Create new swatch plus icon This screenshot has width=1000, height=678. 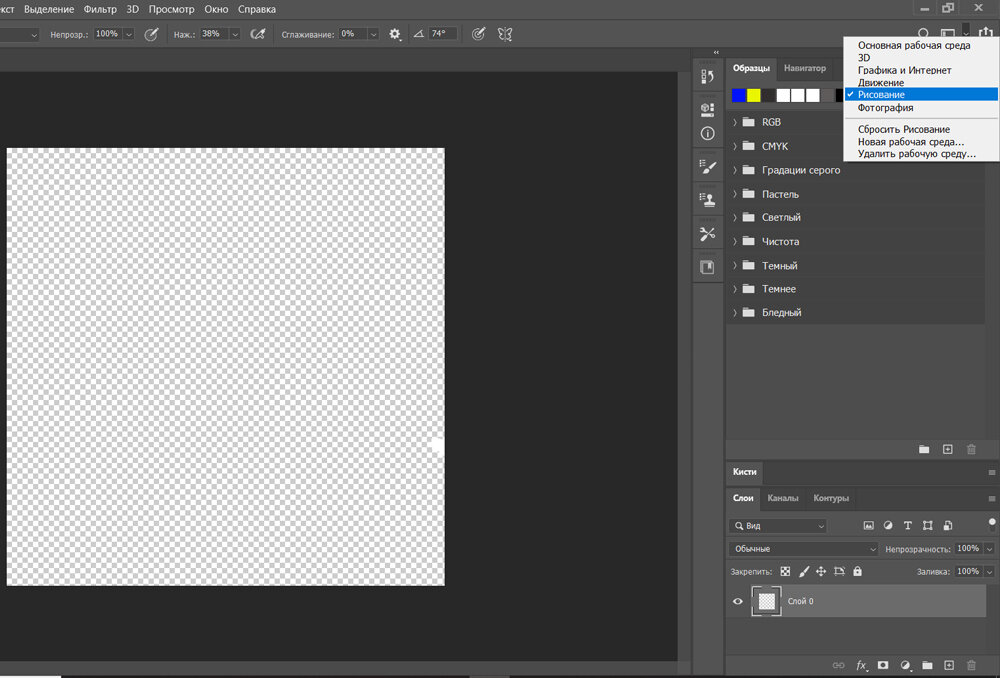pos(948,450)
